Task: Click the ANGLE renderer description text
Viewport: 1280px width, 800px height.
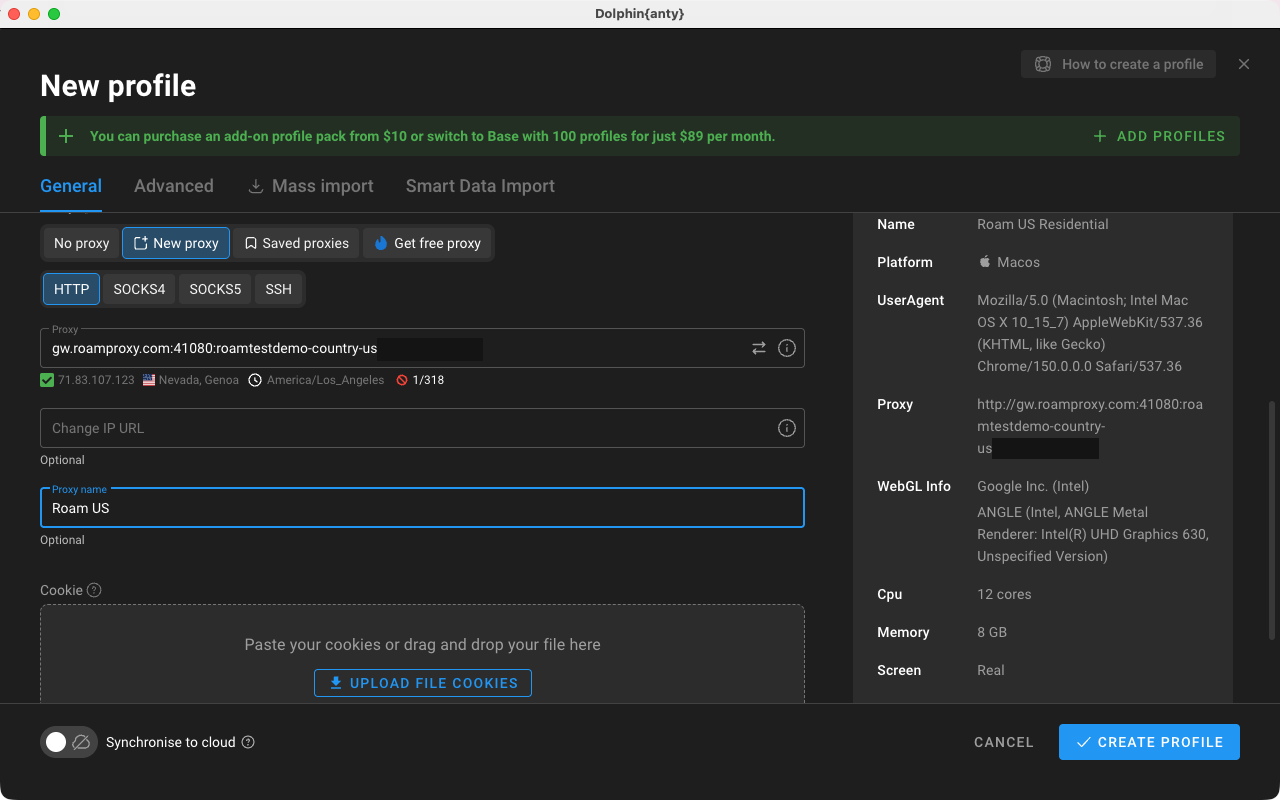Action: pyautogui.click(x=1093, y=534)
